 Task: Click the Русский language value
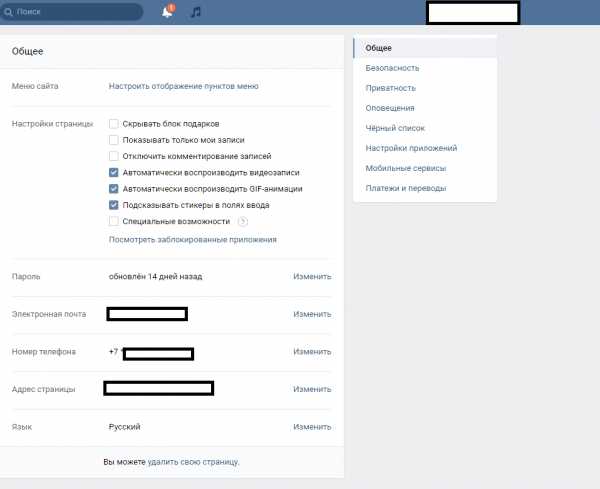coord(124,427)
